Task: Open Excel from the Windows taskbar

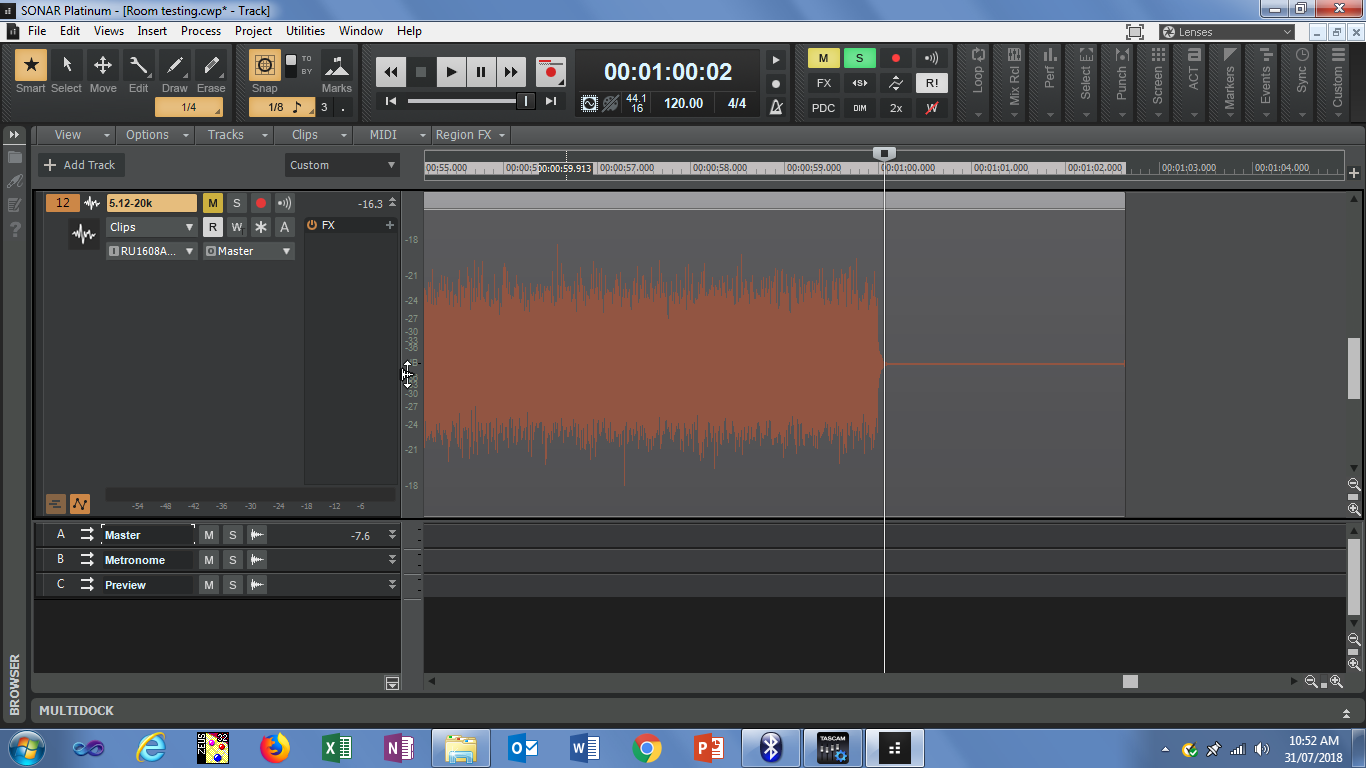Action: [337, 747]
